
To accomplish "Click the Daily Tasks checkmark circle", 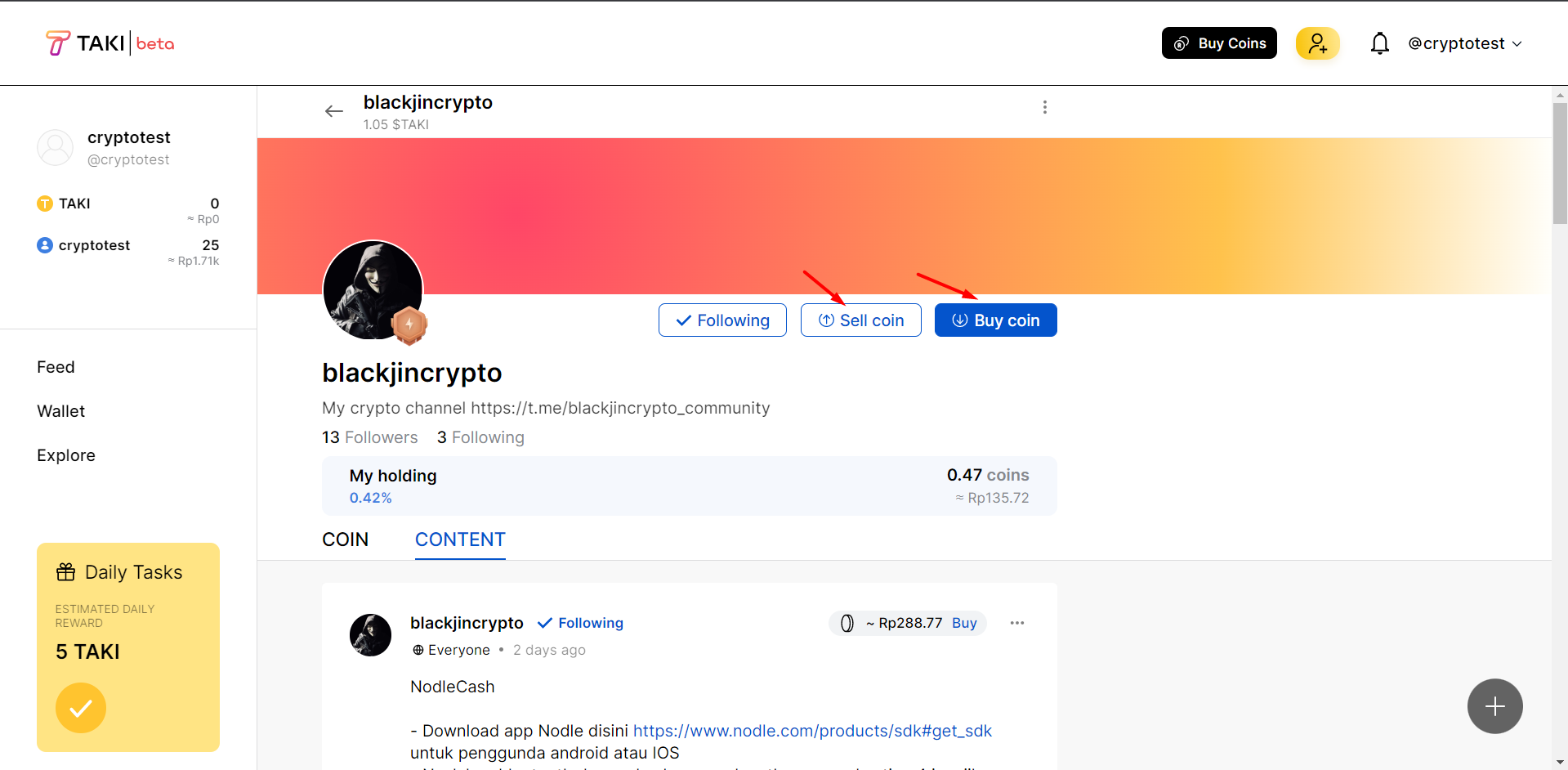I will tap(81, 708).
